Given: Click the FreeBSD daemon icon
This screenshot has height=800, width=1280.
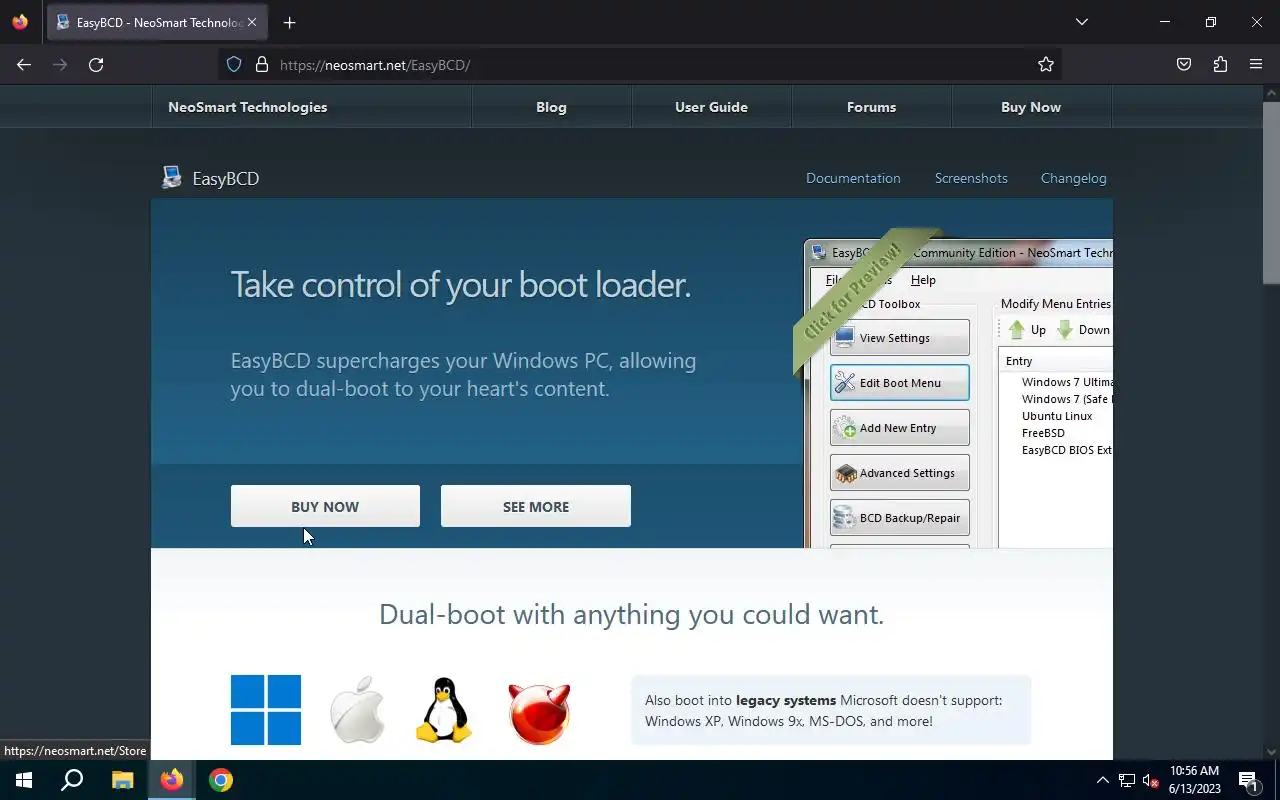Looking at the screenshot, I should pyautogui.click(x=539, y=712).
